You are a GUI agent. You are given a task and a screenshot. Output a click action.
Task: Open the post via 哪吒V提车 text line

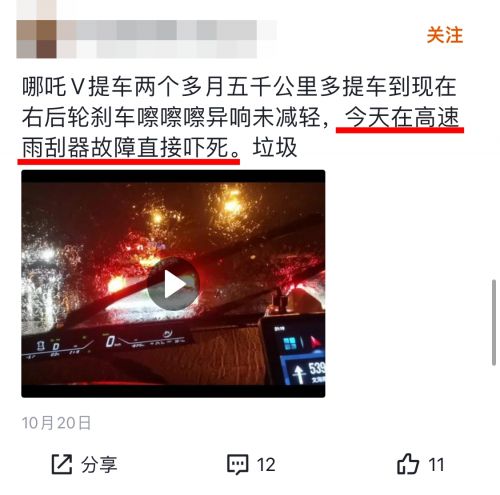point(239,87)
